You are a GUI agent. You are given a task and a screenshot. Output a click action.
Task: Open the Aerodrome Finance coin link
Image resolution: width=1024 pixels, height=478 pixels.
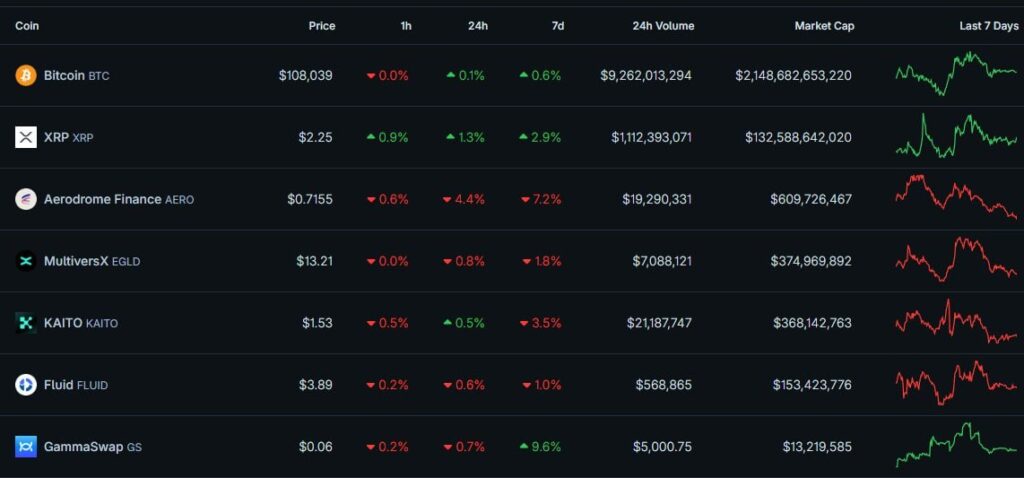[102, 199]
